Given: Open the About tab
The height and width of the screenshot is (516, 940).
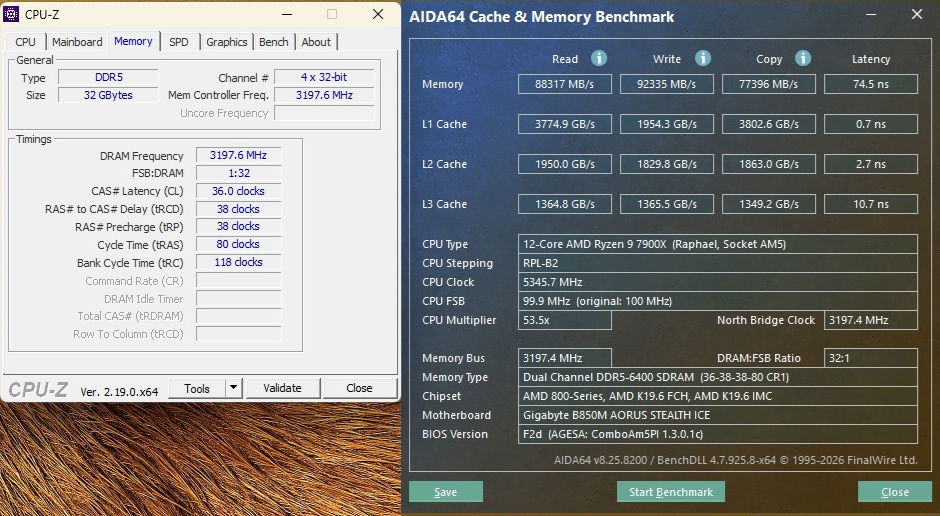Looking at the screenshot, I should pos(316,42).
